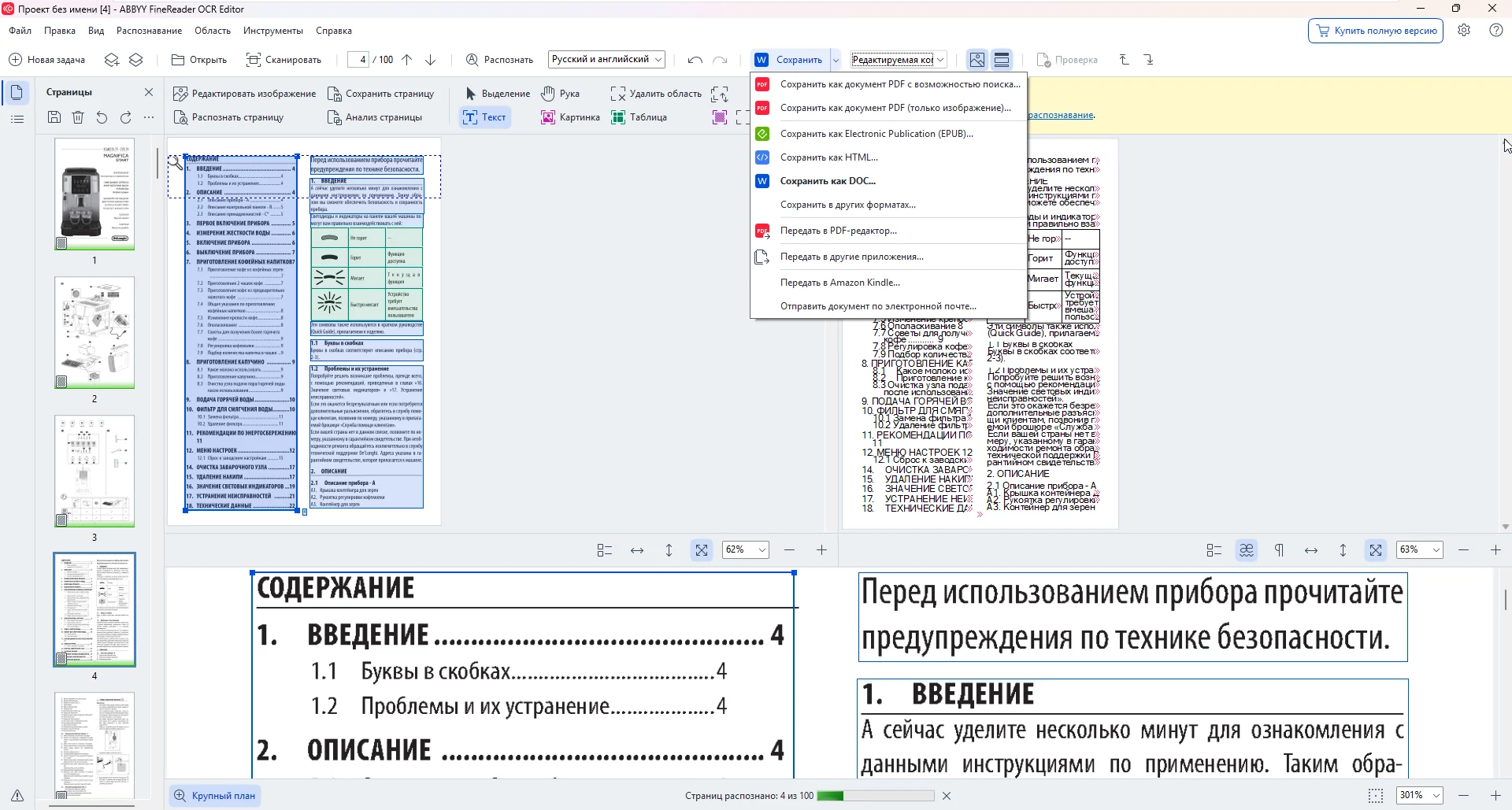Screen dimensions: 1512x810
Task: Toggle the stacked panes layout view button
Action: click(x=1002, y=60)
